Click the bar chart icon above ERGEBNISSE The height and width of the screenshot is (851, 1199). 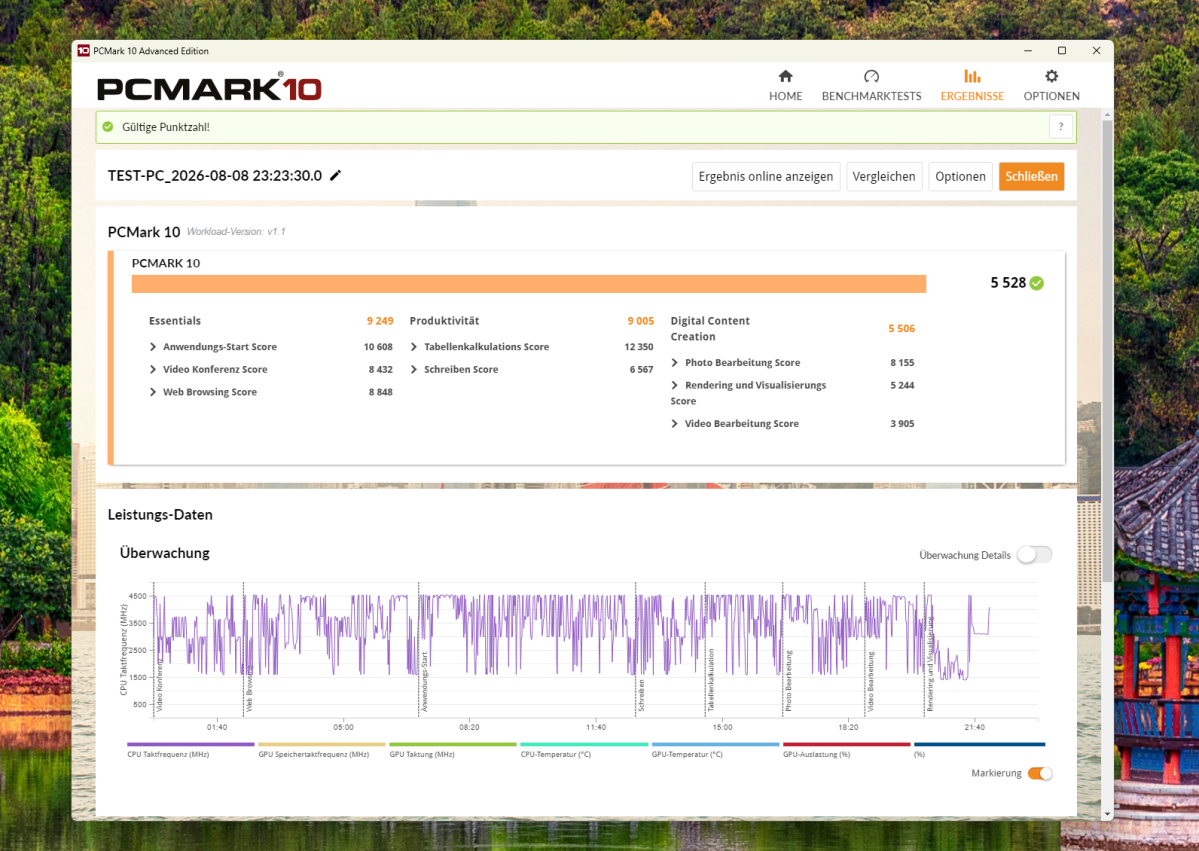(972, 76)
